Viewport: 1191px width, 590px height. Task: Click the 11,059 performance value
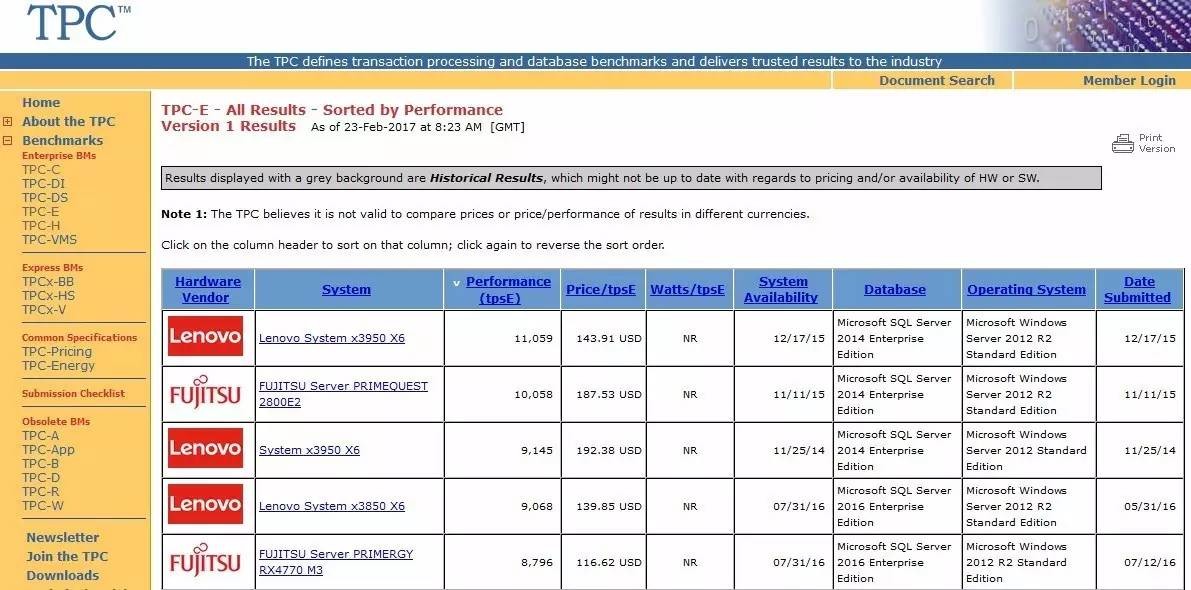tap(534, 339)
